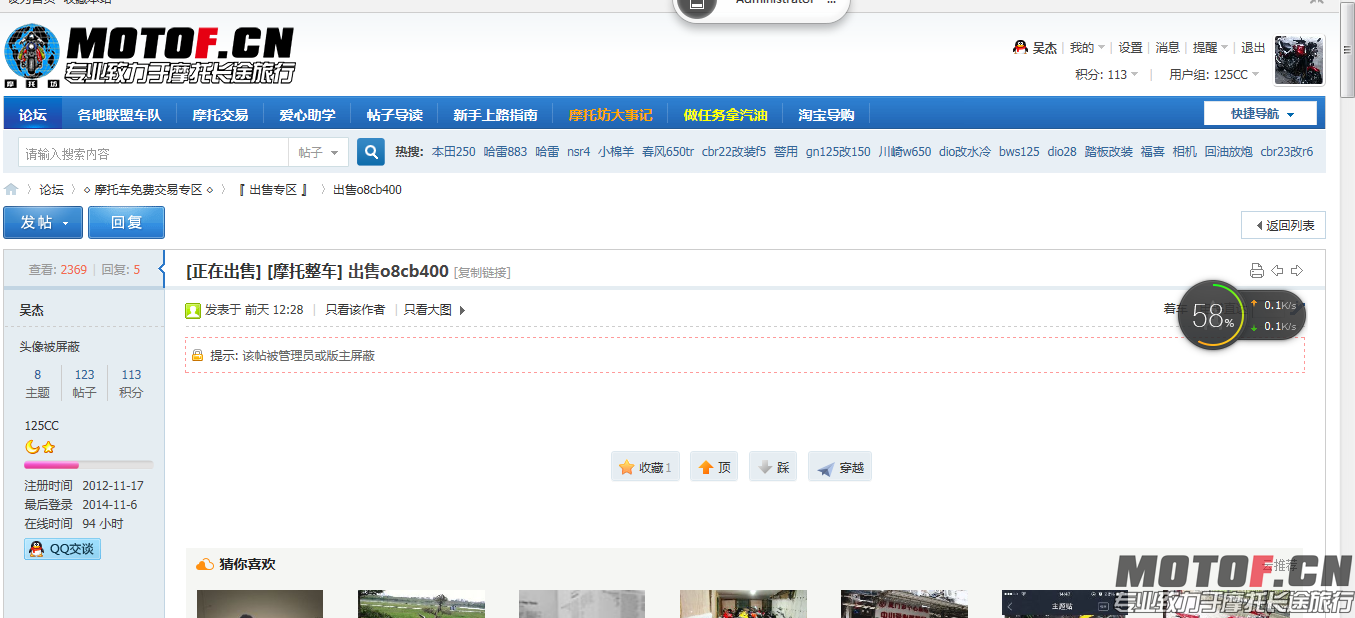Click the 设置 settings link

1130,47
